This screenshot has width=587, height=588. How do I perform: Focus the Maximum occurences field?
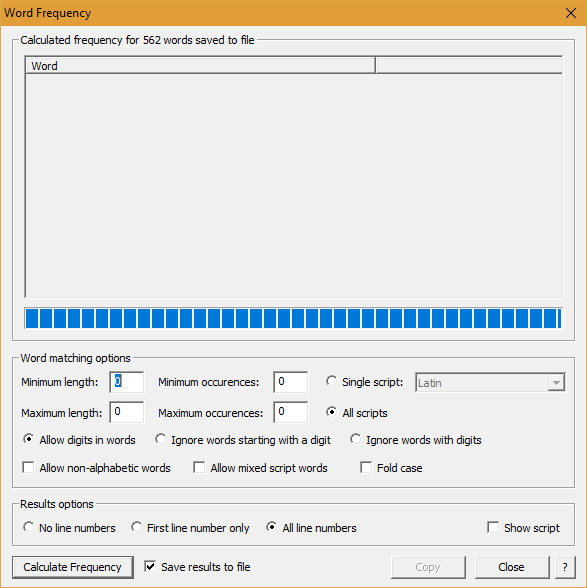[291, 412]
